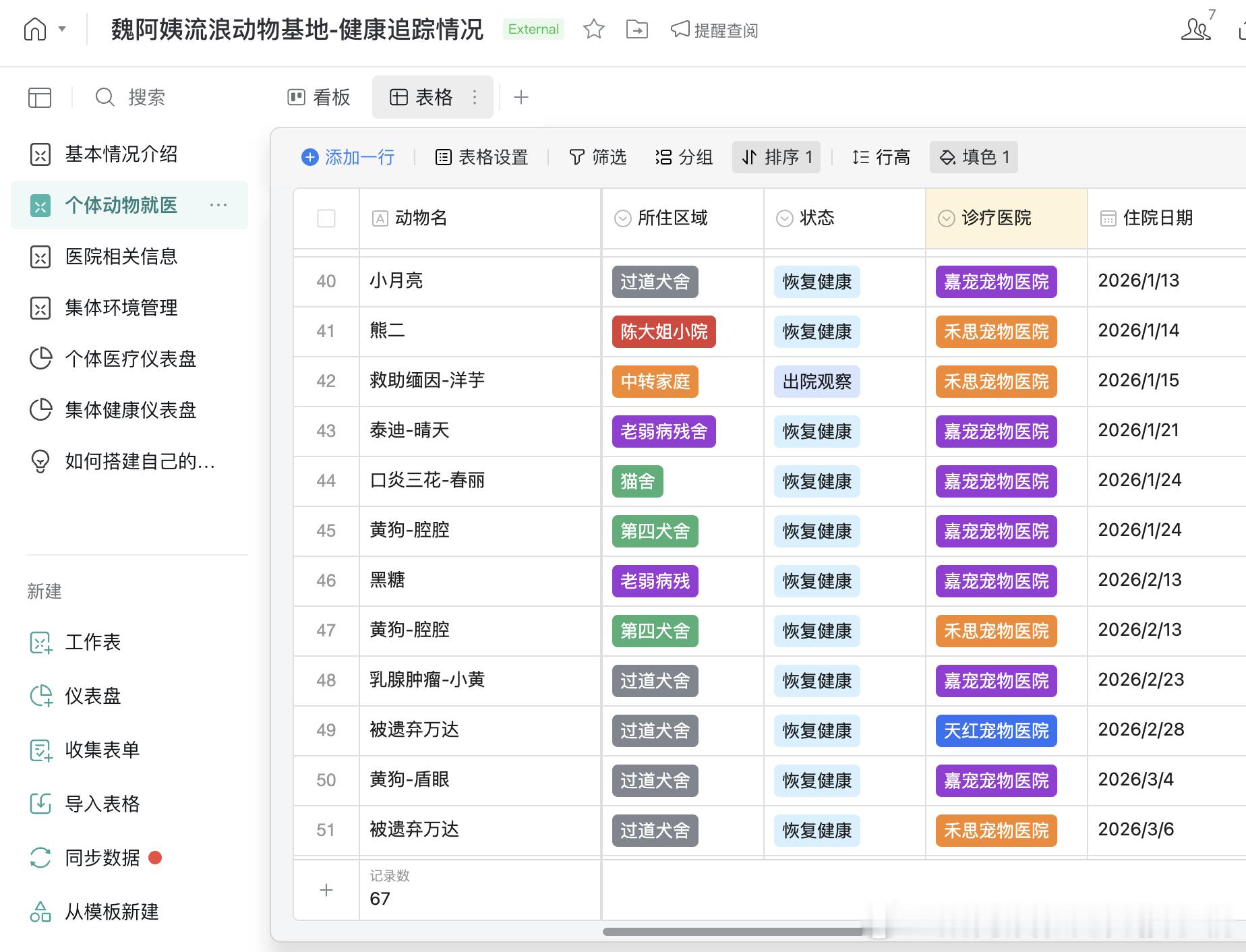Click the 中转家庭 orange tag
Screen dimensions: 1246x952
click(655, 382)
